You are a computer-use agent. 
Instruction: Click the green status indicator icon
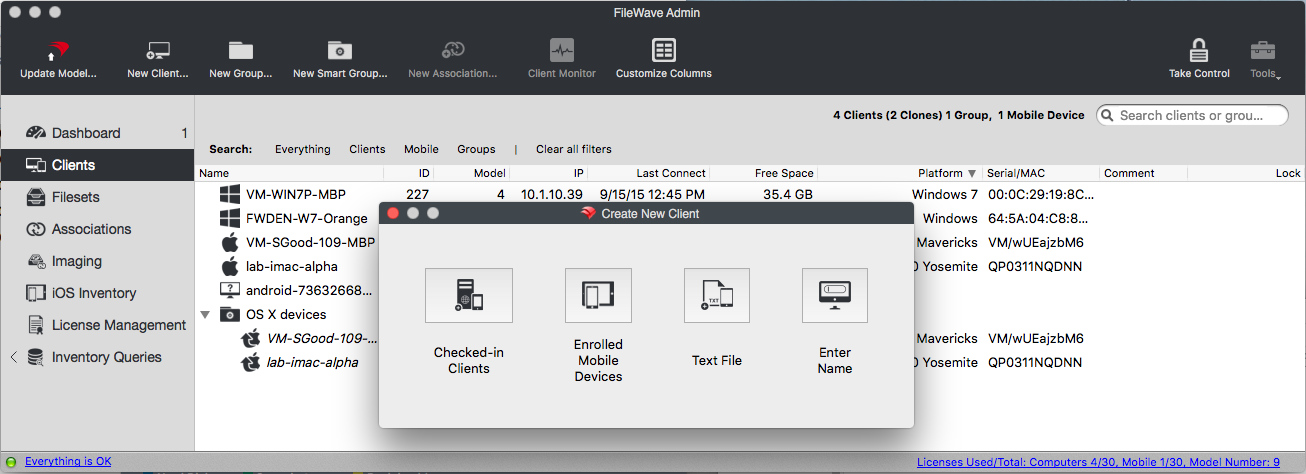(12, 463)
